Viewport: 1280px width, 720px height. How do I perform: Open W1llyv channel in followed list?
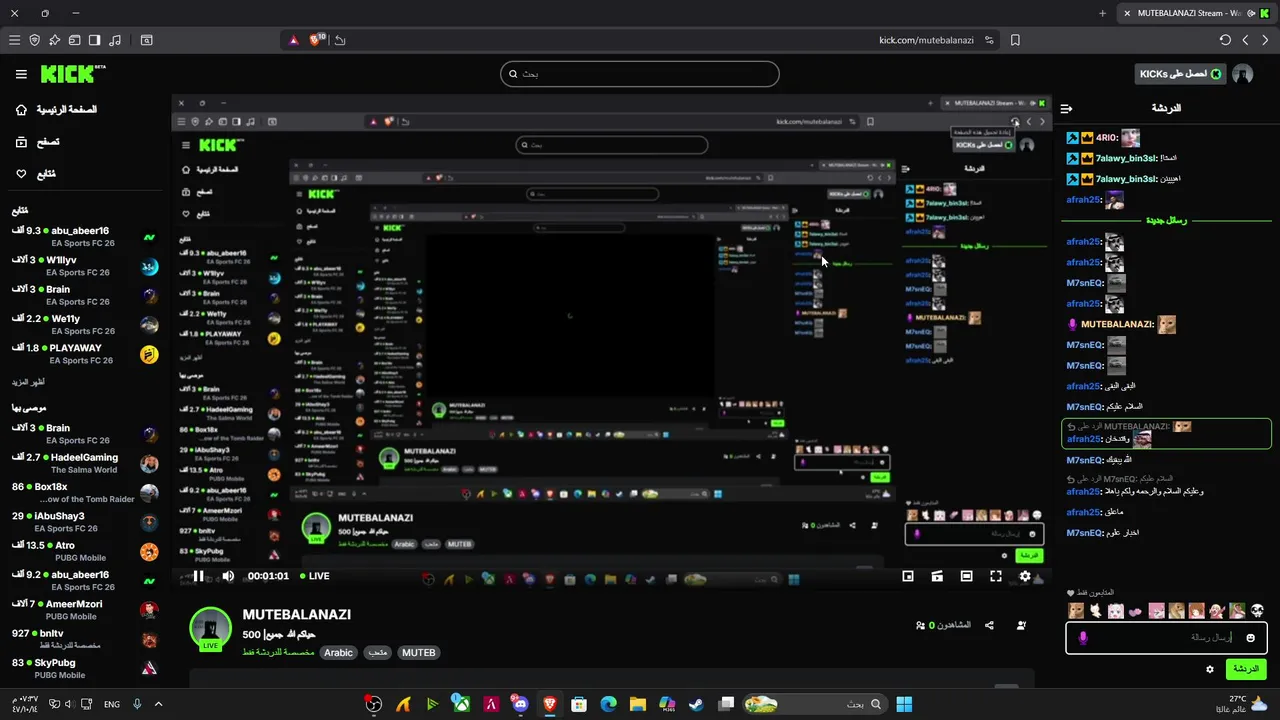pyautogui.click(x=85, y=266)
